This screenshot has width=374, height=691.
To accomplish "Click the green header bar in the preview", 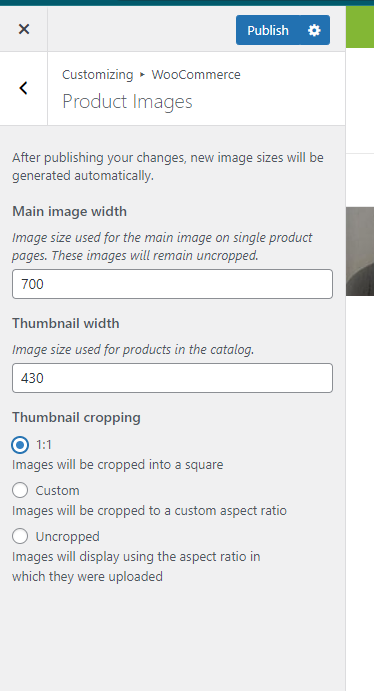I will pyautogui.click(x=360, y=27).
